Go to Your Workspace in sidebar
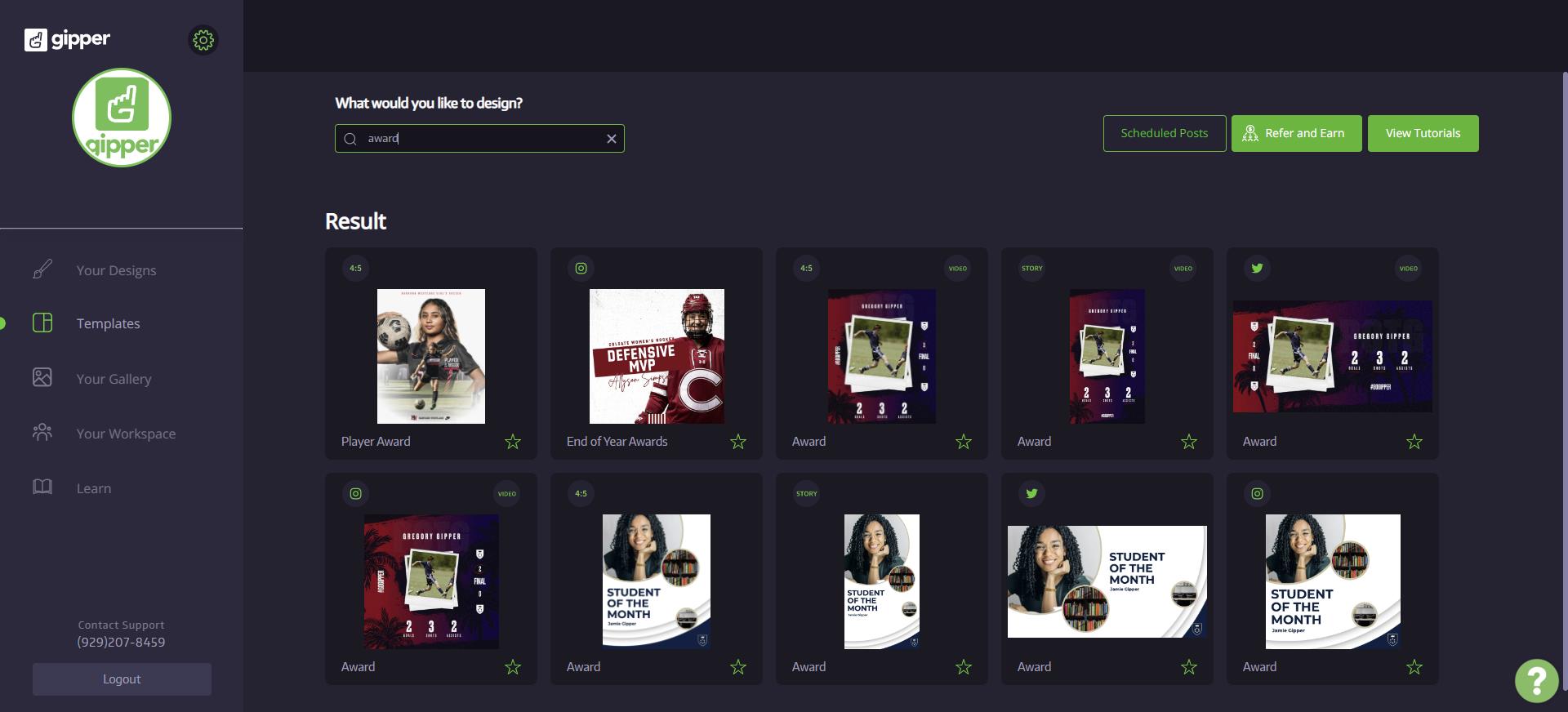 pyautogui.click(x=126, y=434)
